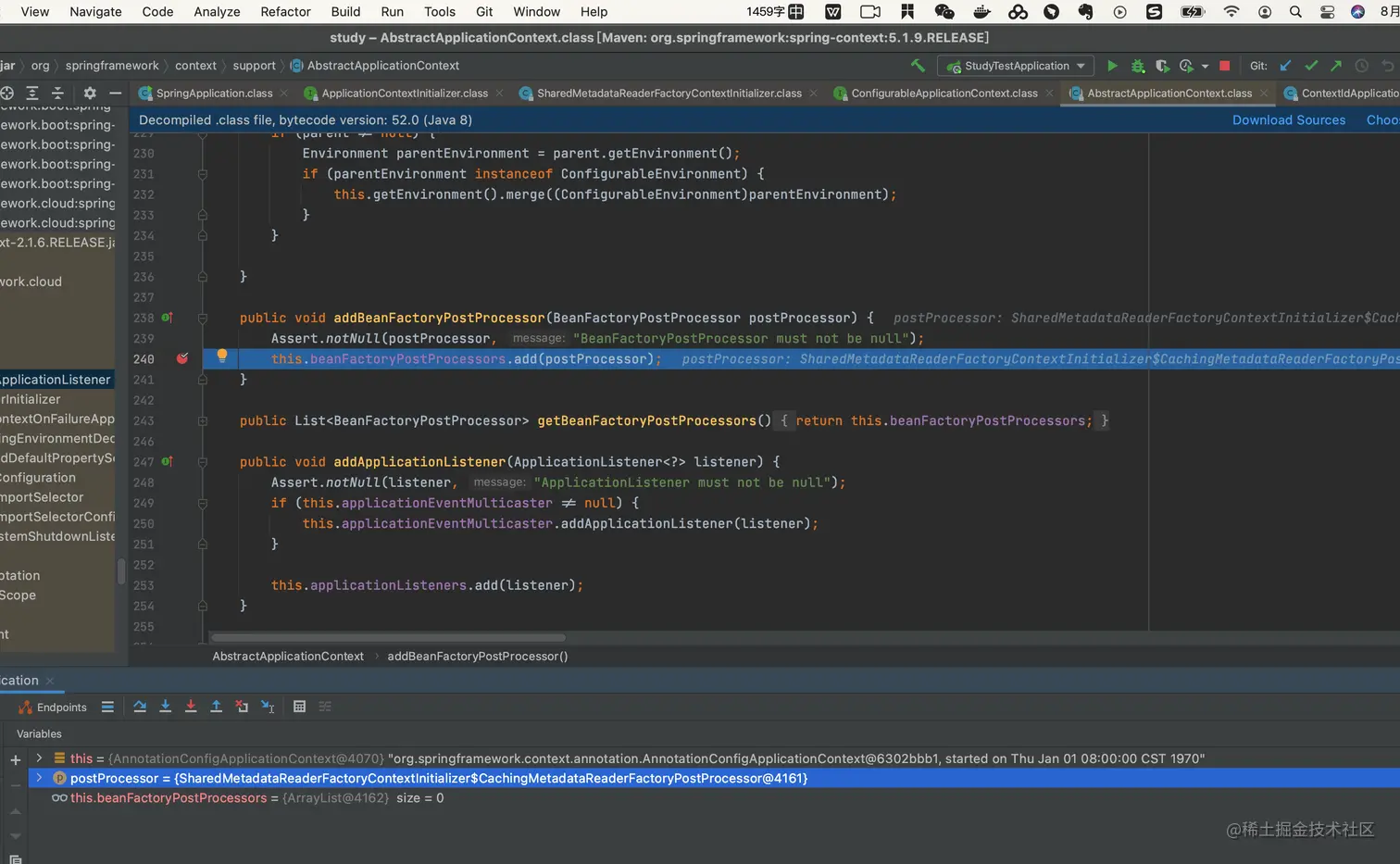Collapse the addBeanFactoryPostProcessor method fold on line 238
This screenshot has width=1400, height=864.
click(202, 318)
